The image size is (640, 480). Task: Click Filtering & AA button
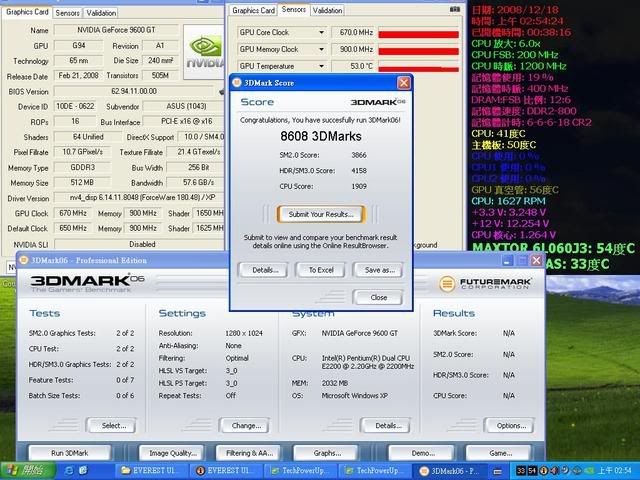click(249, 453)
